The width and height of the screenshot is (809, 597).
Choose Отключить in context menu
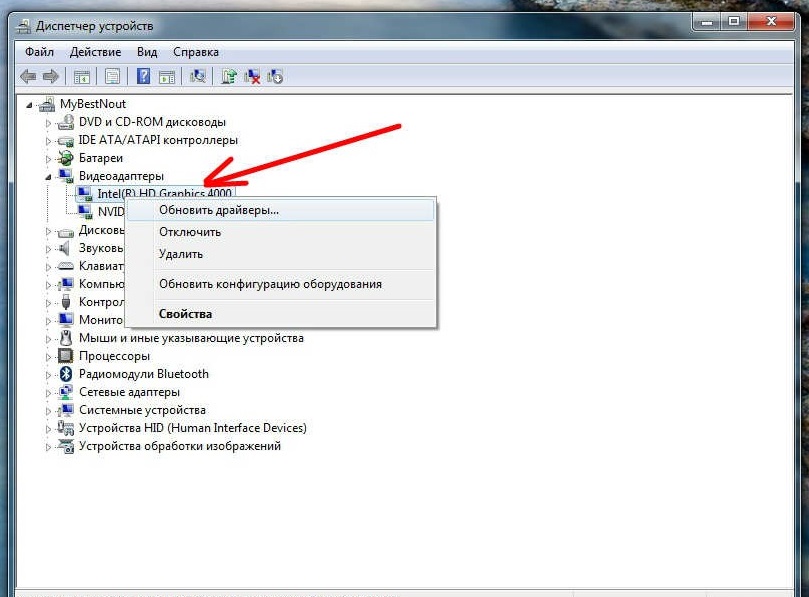point(281,232)
